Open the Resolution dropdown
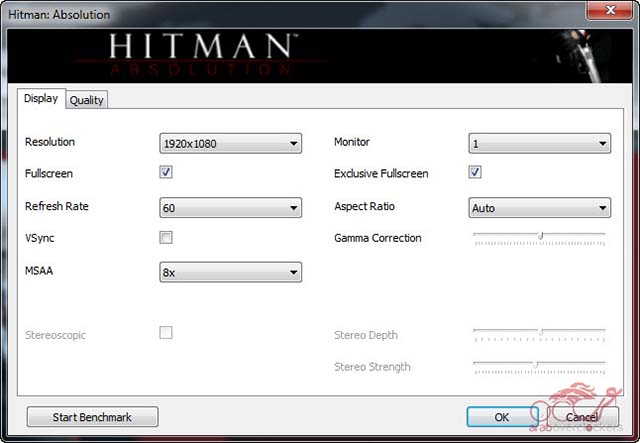Viewport: 640px width, 443px height. (x=231, y=144)
